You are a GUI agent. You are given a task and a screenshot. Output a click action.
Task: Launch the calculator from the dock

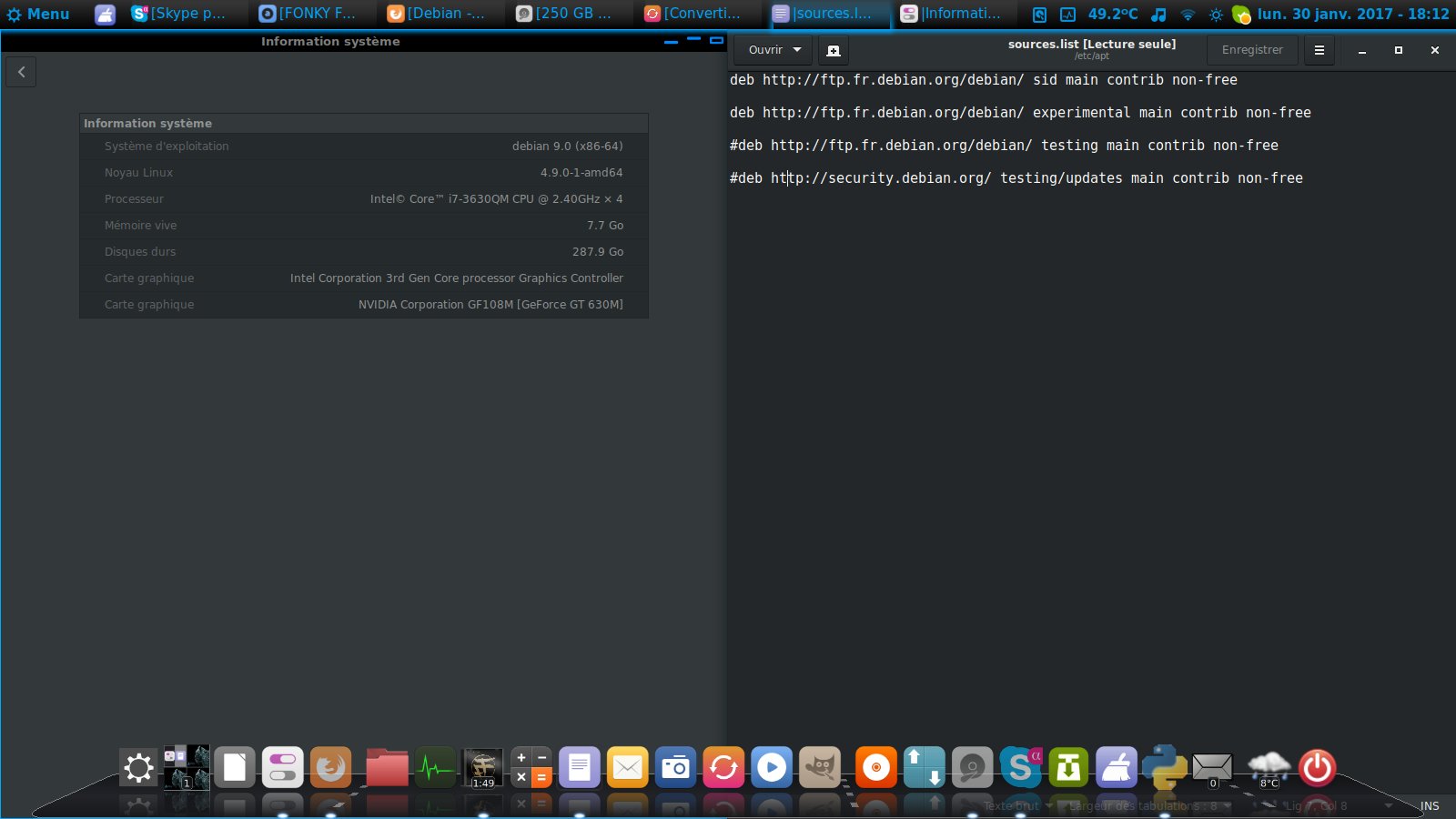coord(531,768)
